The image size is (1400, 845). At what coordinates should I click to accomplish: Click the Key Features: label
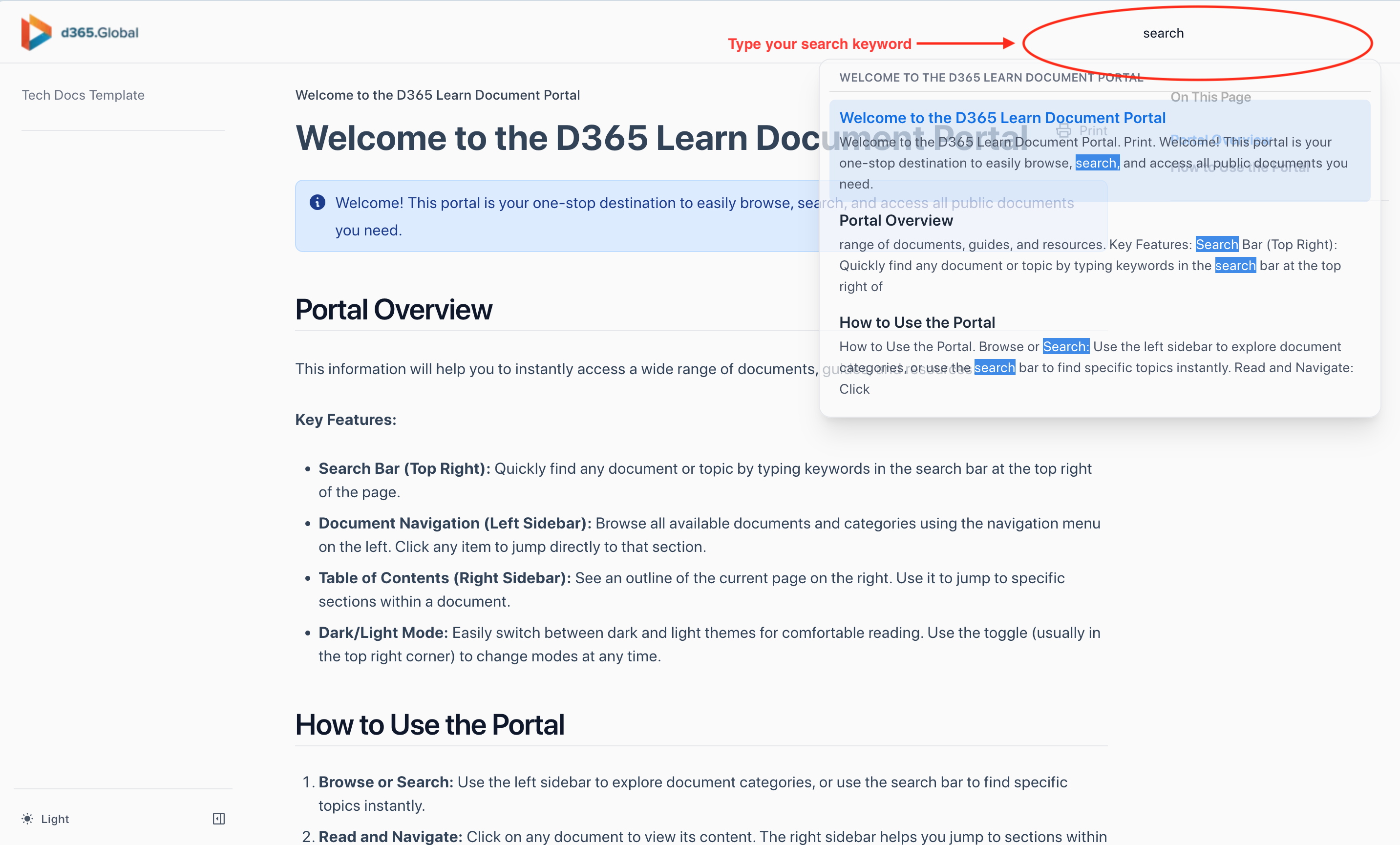345,420
